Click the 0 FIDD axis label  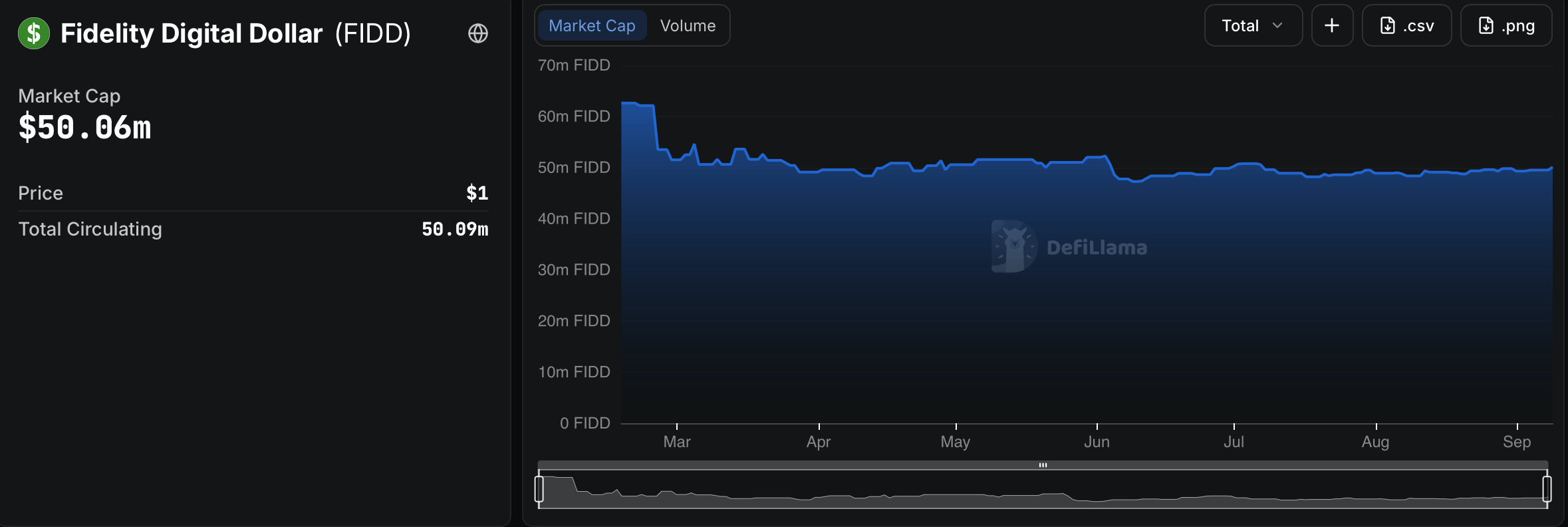click(585, 423)
